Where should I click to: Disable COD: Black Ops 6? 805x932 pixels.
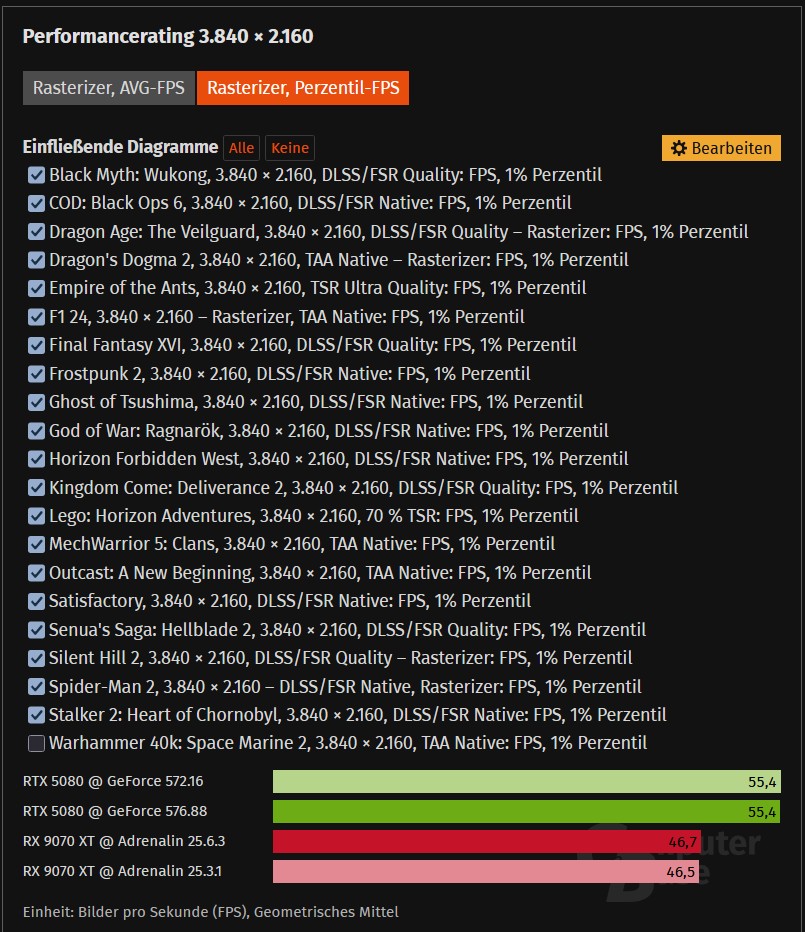[x=36, y=203]
